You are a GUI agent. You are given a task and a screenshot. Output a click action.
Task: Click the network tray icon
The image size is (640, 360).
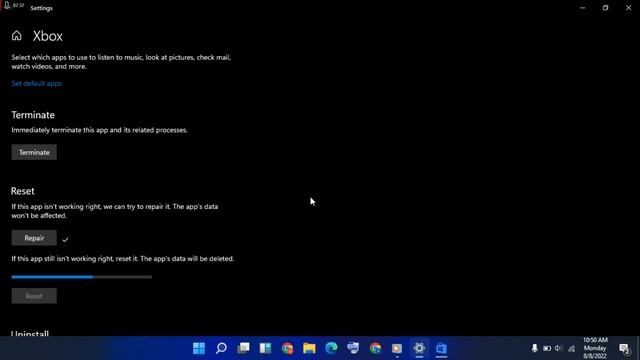coord(571,348)
